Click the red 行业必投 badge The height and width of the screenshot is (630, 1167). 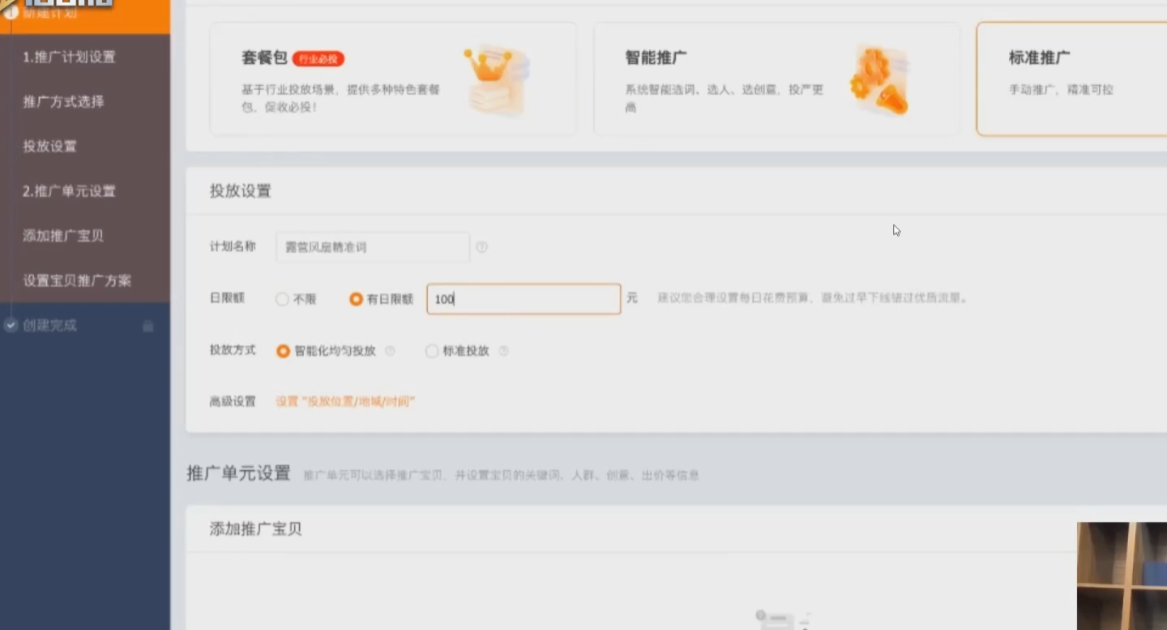319,59
